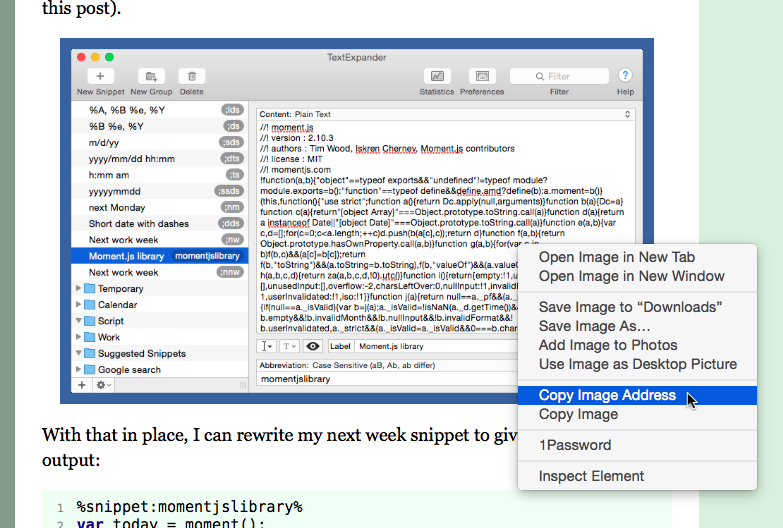Choose Open Image in New Tab
The image size is (783, 528).
(637, 257)
